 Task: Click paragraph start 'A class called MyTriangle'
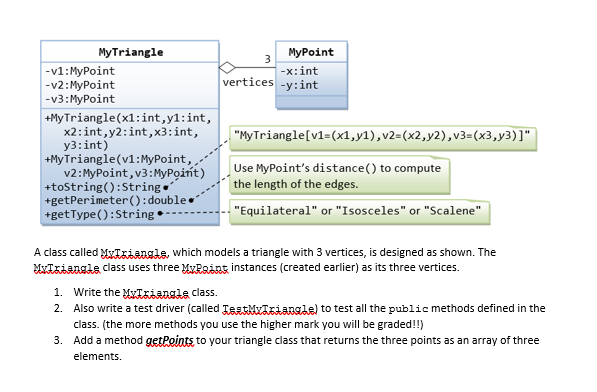(101, 253)
